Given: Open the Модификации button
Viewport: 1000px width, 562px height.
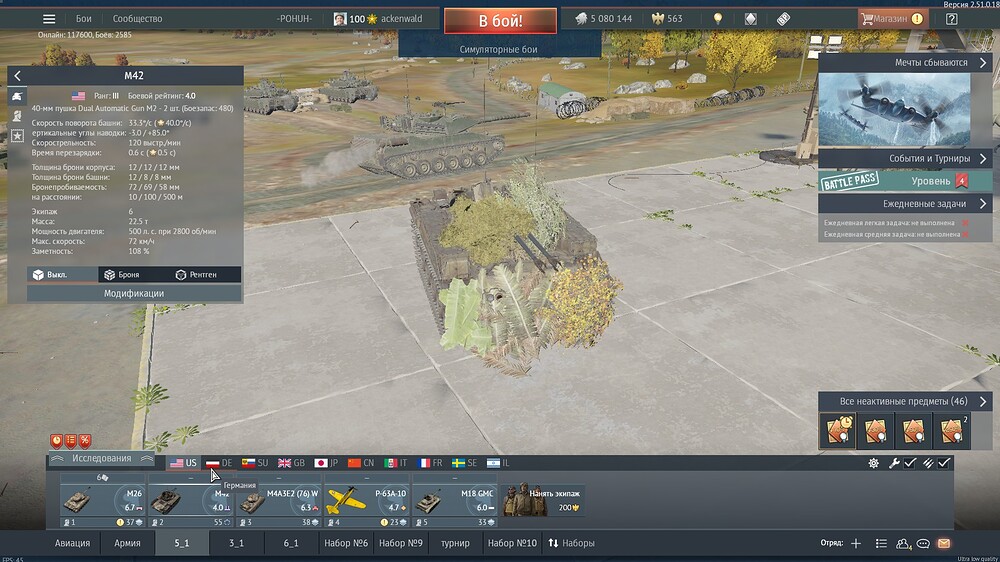Looking at the screenshot, I should pyautogui.click(x=134, y=294).
